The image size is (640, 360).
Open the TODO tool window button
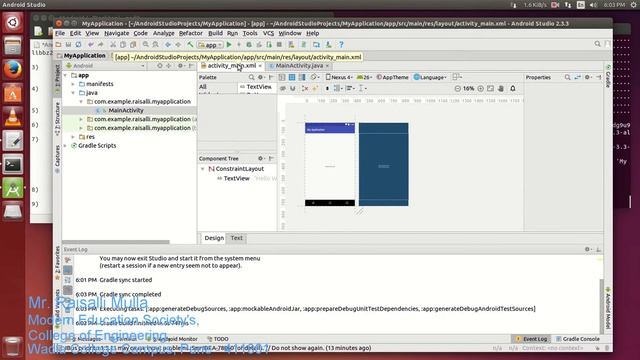tap(218, 339)
